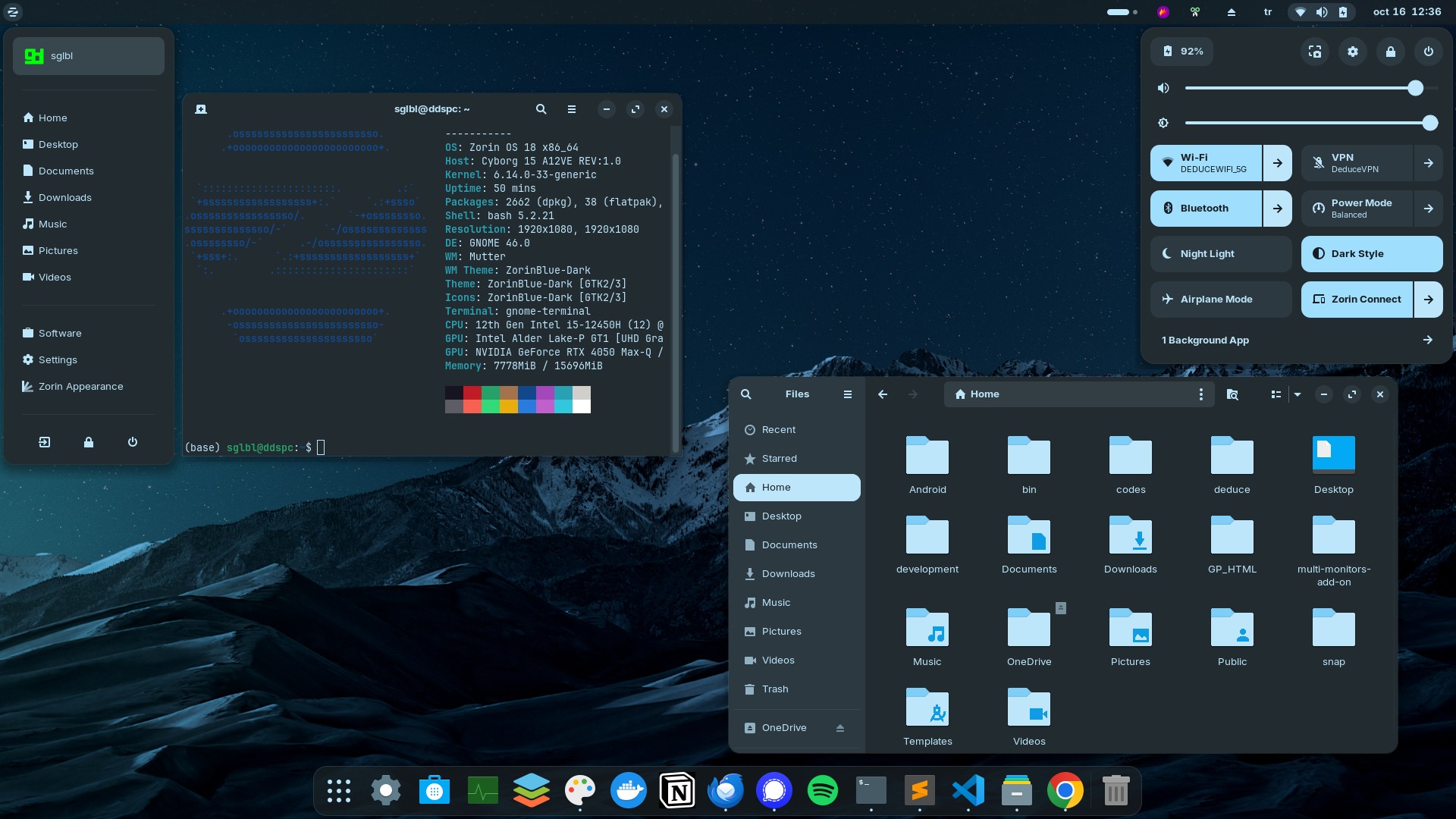Viewport: 1456px width, 819px height.
Task: Select Downloads in Files sidebar
Action: [x=797, y=574]
